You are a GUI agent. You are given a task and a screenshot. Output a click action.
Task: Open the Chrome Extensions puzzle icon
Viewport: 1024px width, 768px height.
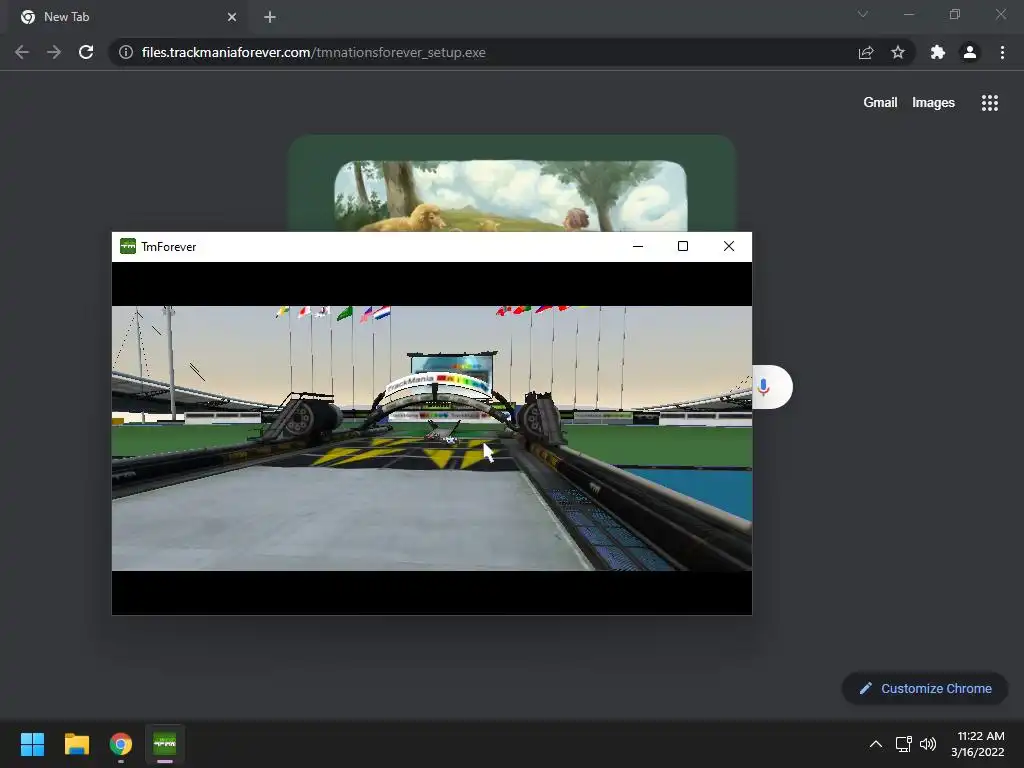[938, 52]
